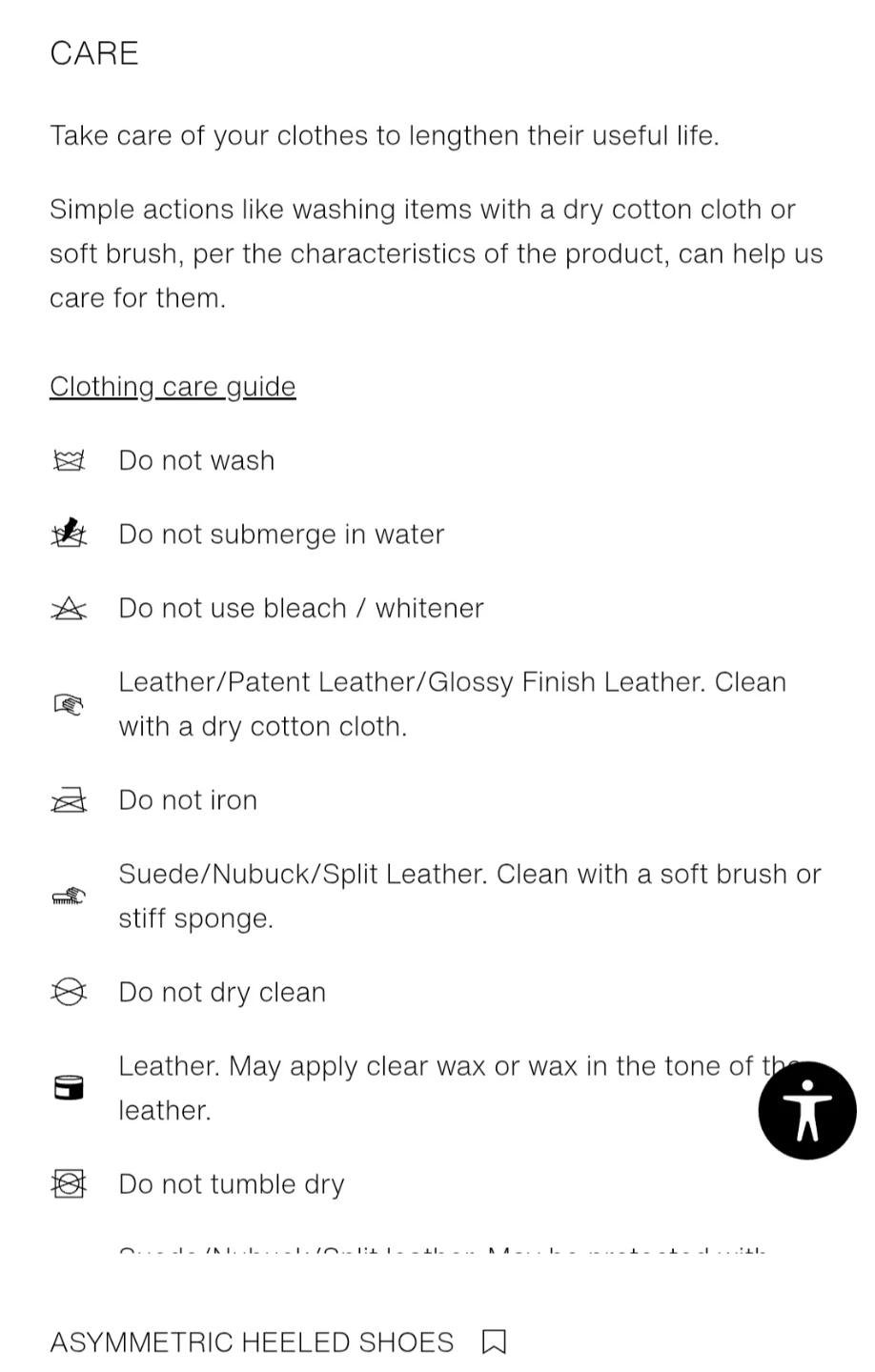Screen dimensions: 875x1372
Task: Select the Do not dry clean icon
Action: 69,993
